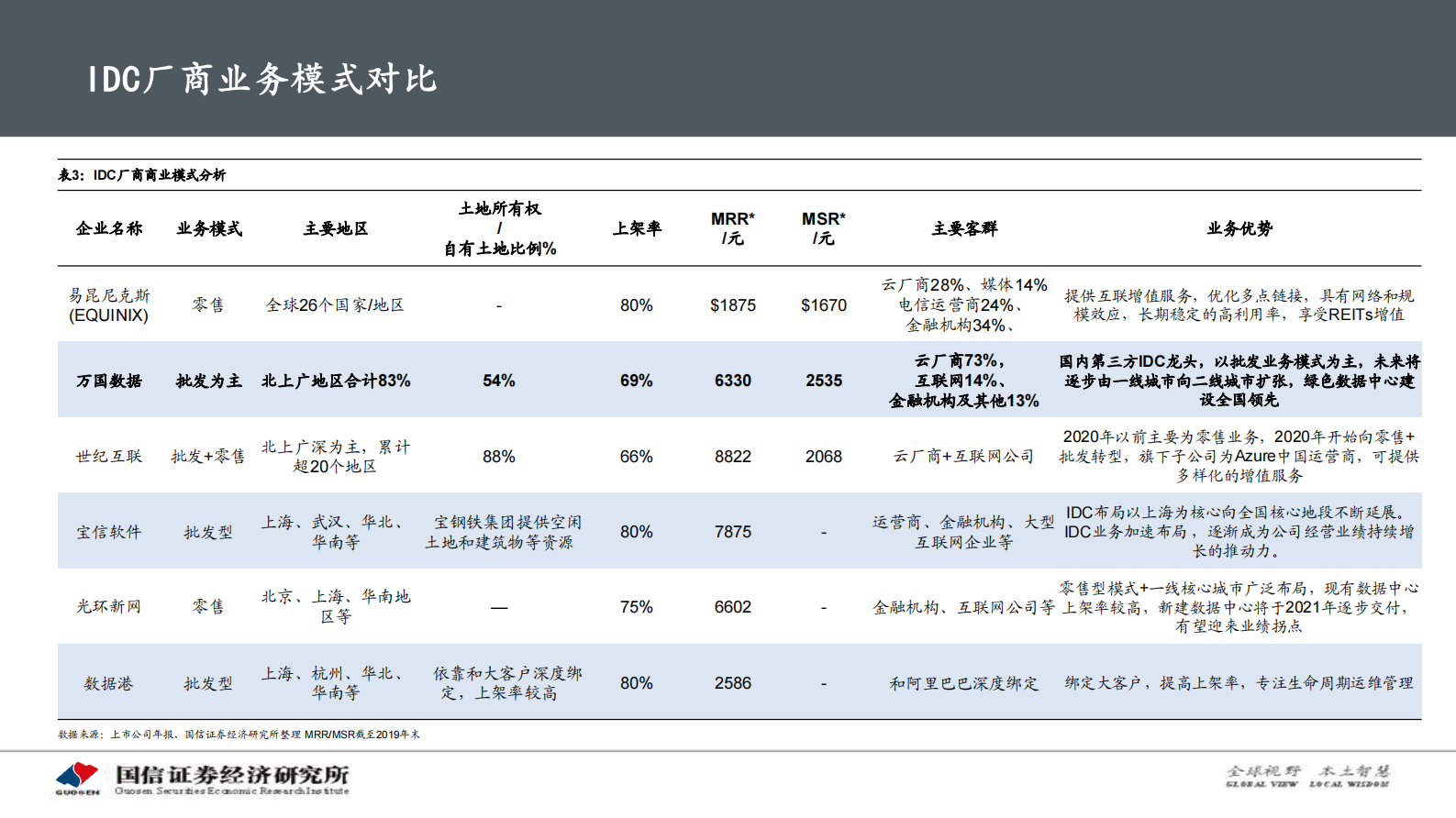1456x818 pixels.
Task: Select '零售型模式+一线核心城市' advantage text
Action: pos(1239,607)
